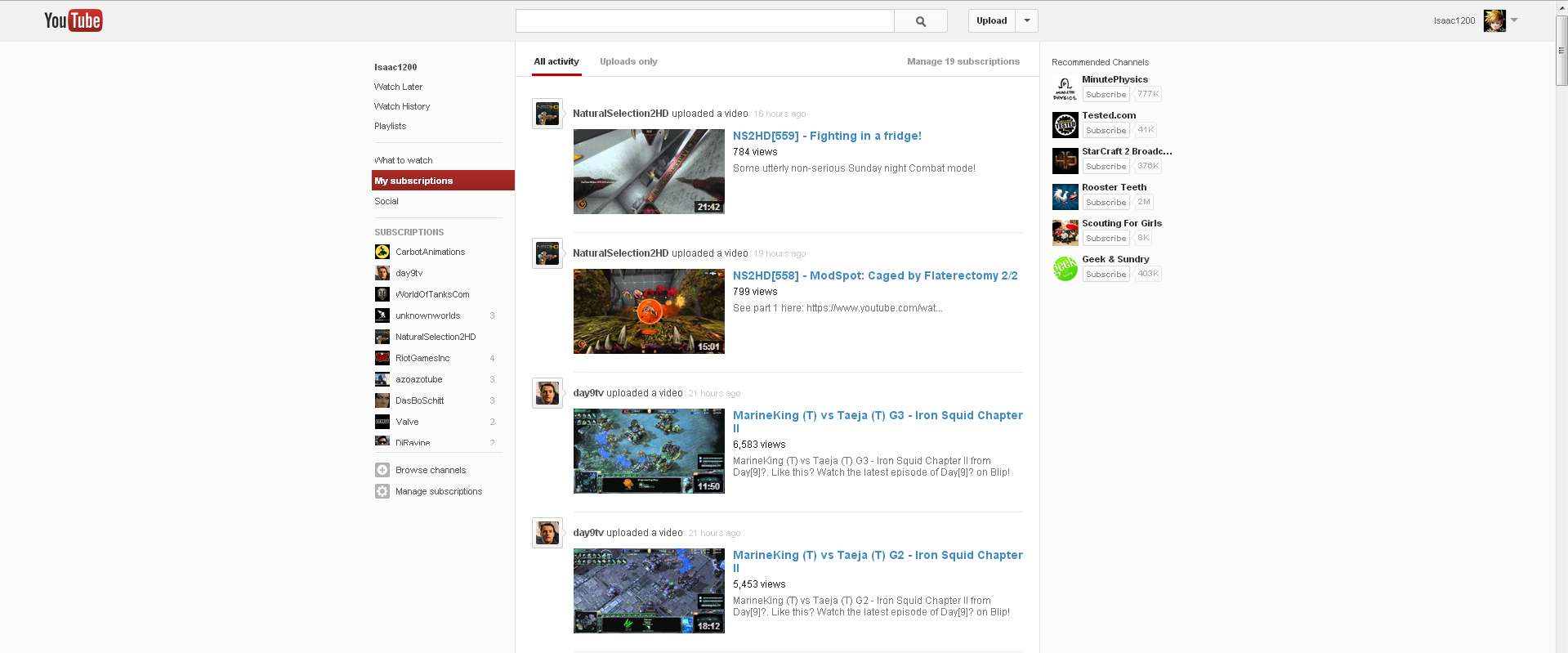The image size is (1568, 653).
Task: Open the Geek & Sundry channel name
Action: pyautogui.click(x=1115, y=259)
